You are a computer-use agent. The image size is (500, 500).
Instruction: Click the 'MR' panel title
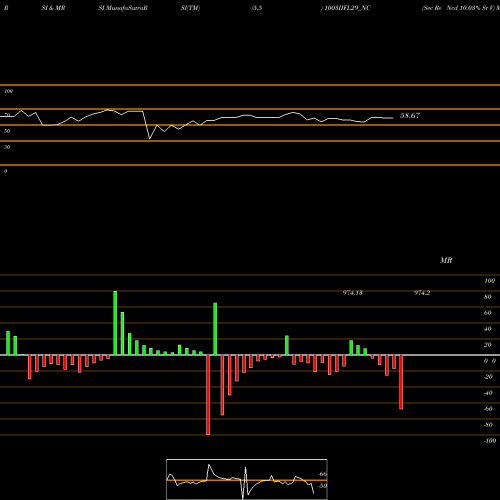coord(446,260)
